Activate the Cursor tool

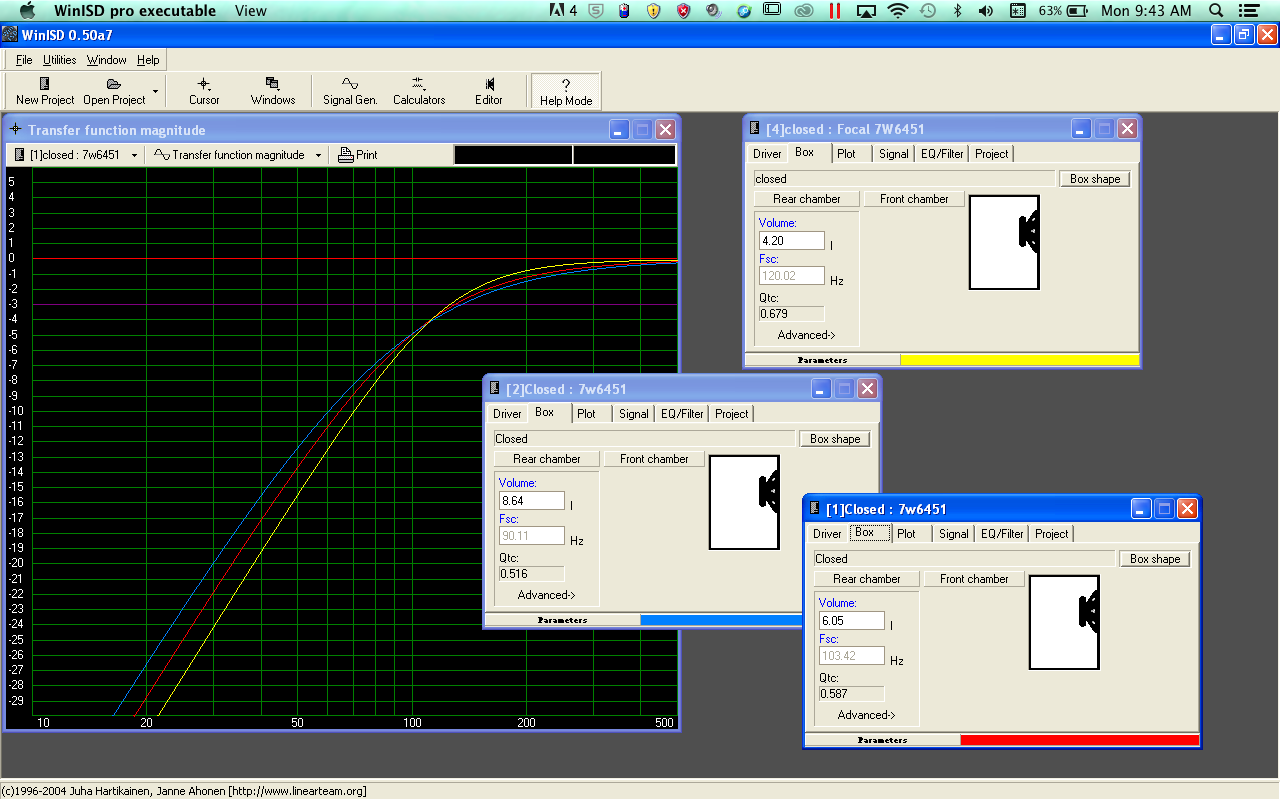click(x=204, y=91)
